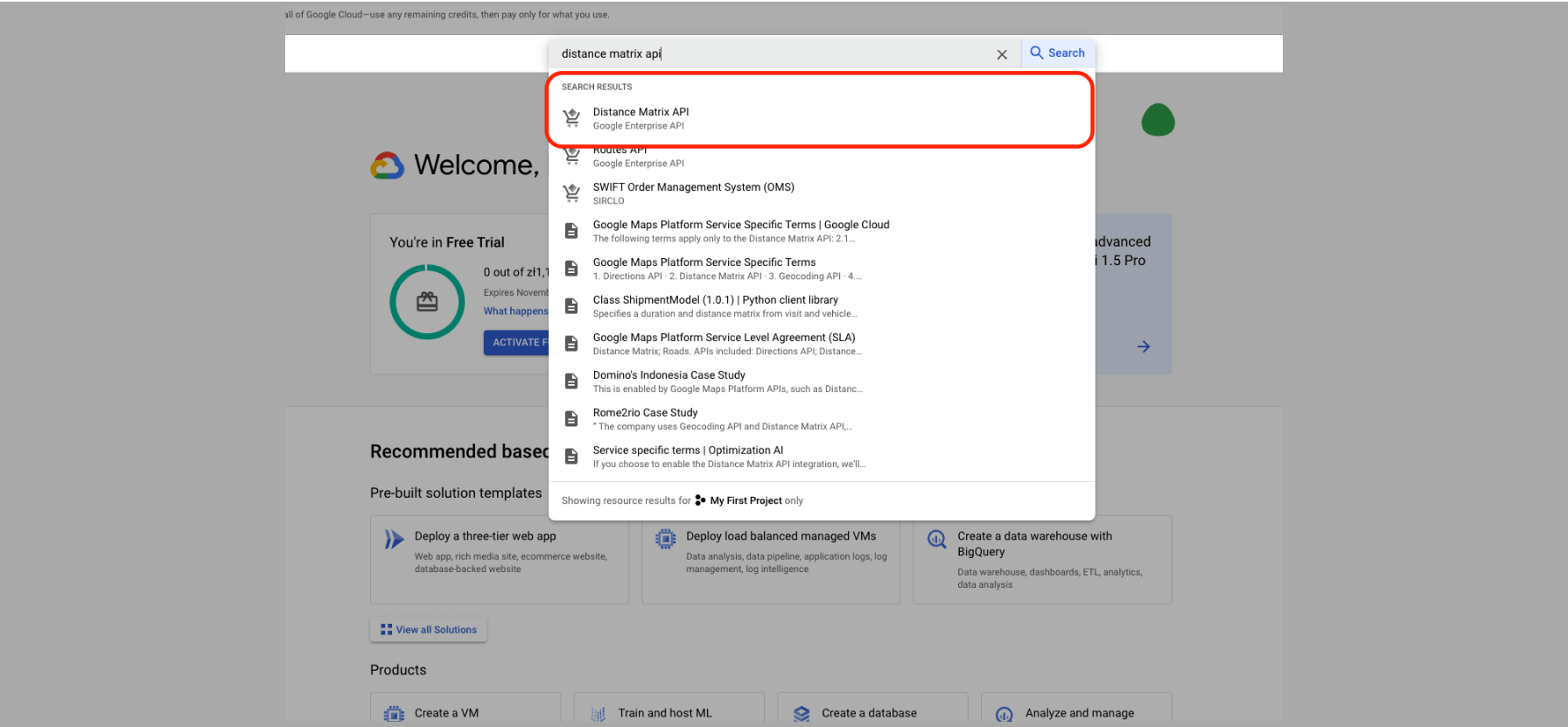Click document icon beside Class ShipmentModel result

coord(571,306)
